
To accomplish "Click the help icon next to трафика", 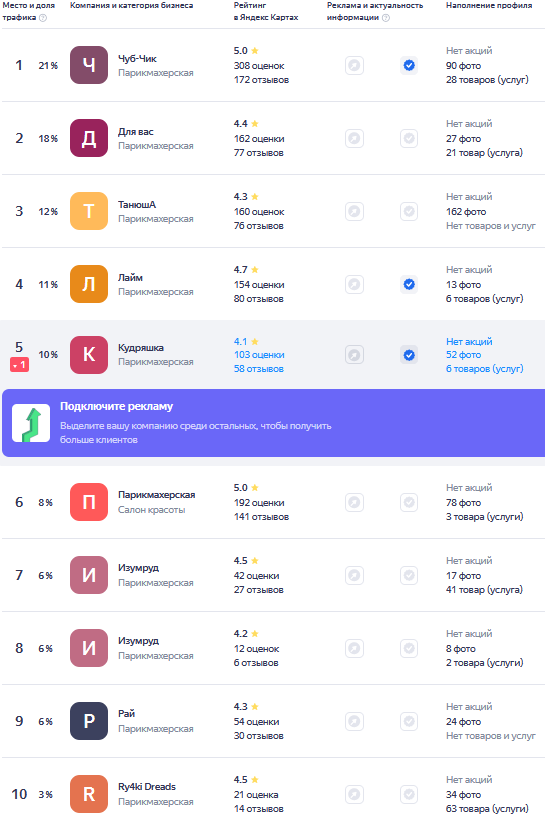I will tap(43, 18).
